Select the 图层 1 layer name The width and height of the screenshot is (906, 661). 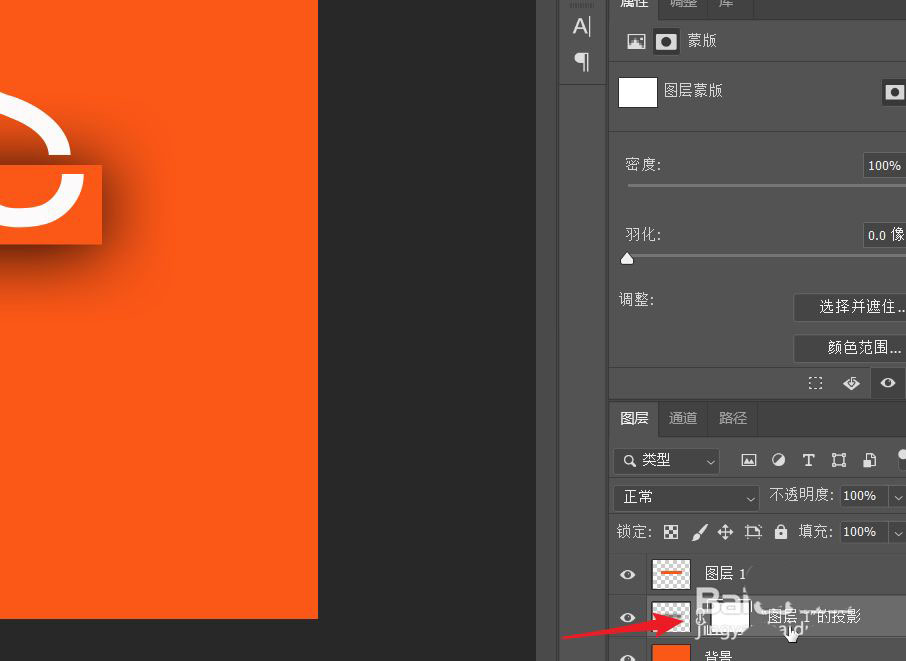725,574
